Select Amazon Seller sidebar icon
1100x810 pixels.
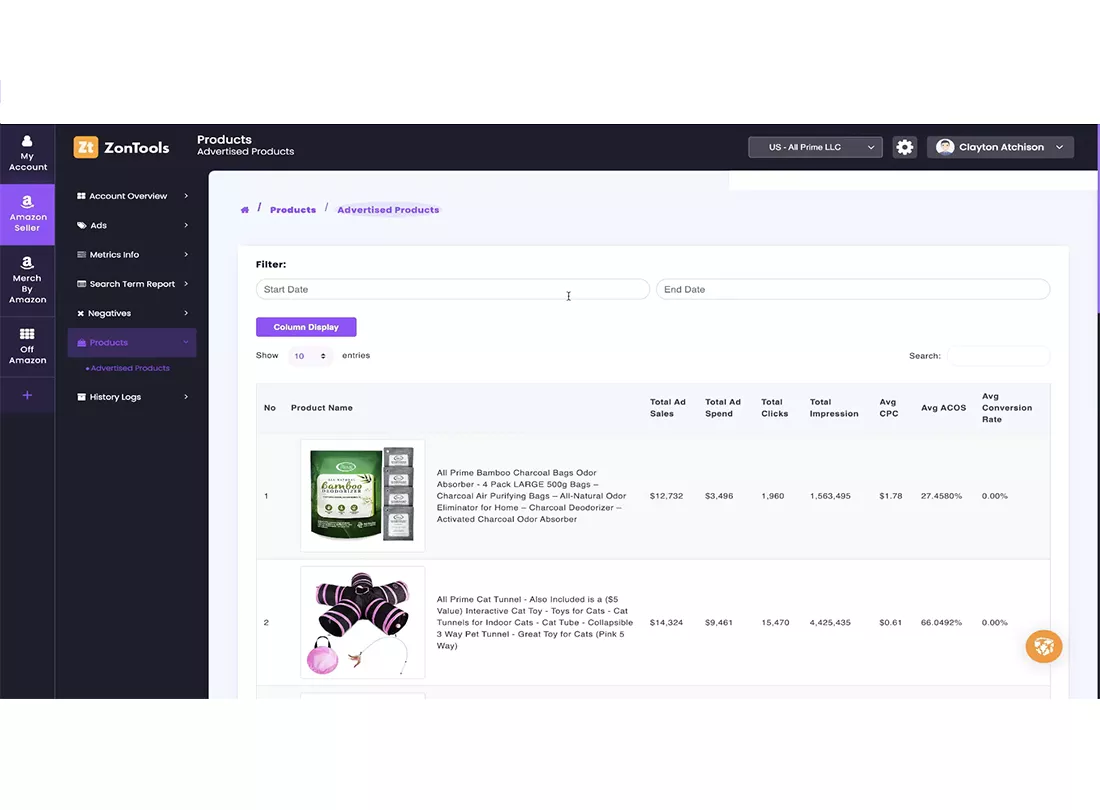27,214
